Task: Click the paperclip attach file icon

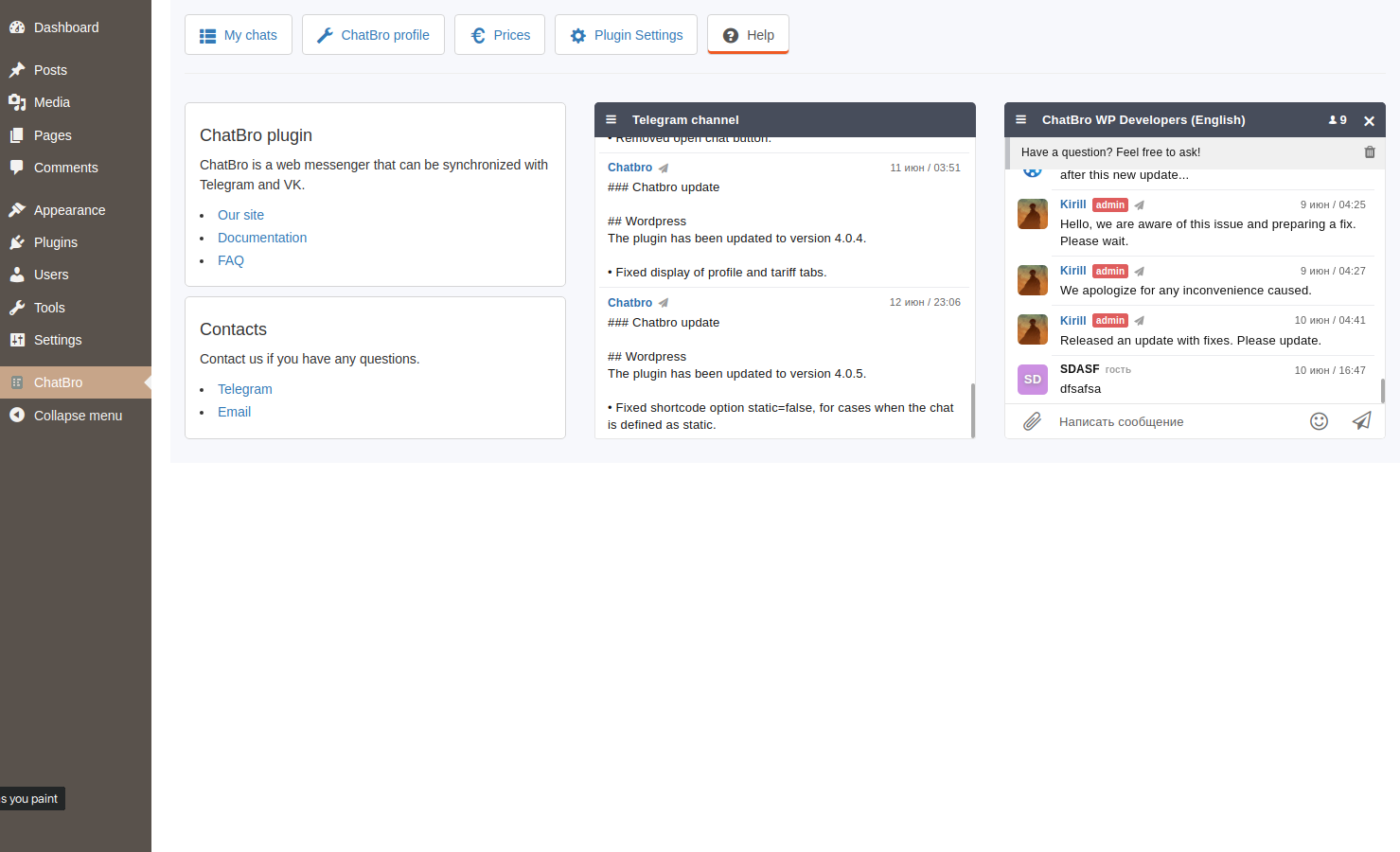Action: click(x=1033, y=421)
